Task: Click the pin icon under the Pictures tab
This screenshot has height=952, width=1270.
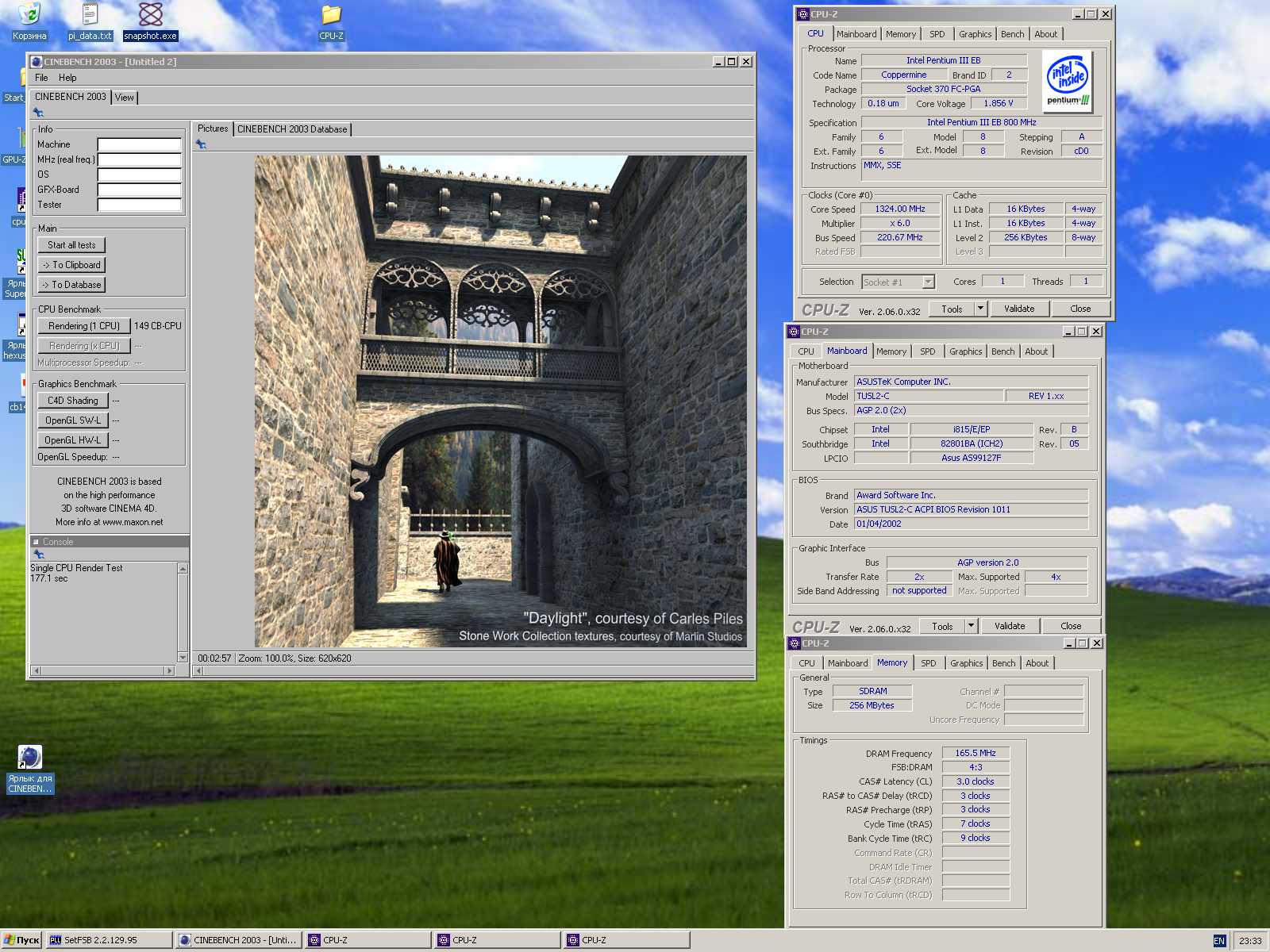Action: 201,144
